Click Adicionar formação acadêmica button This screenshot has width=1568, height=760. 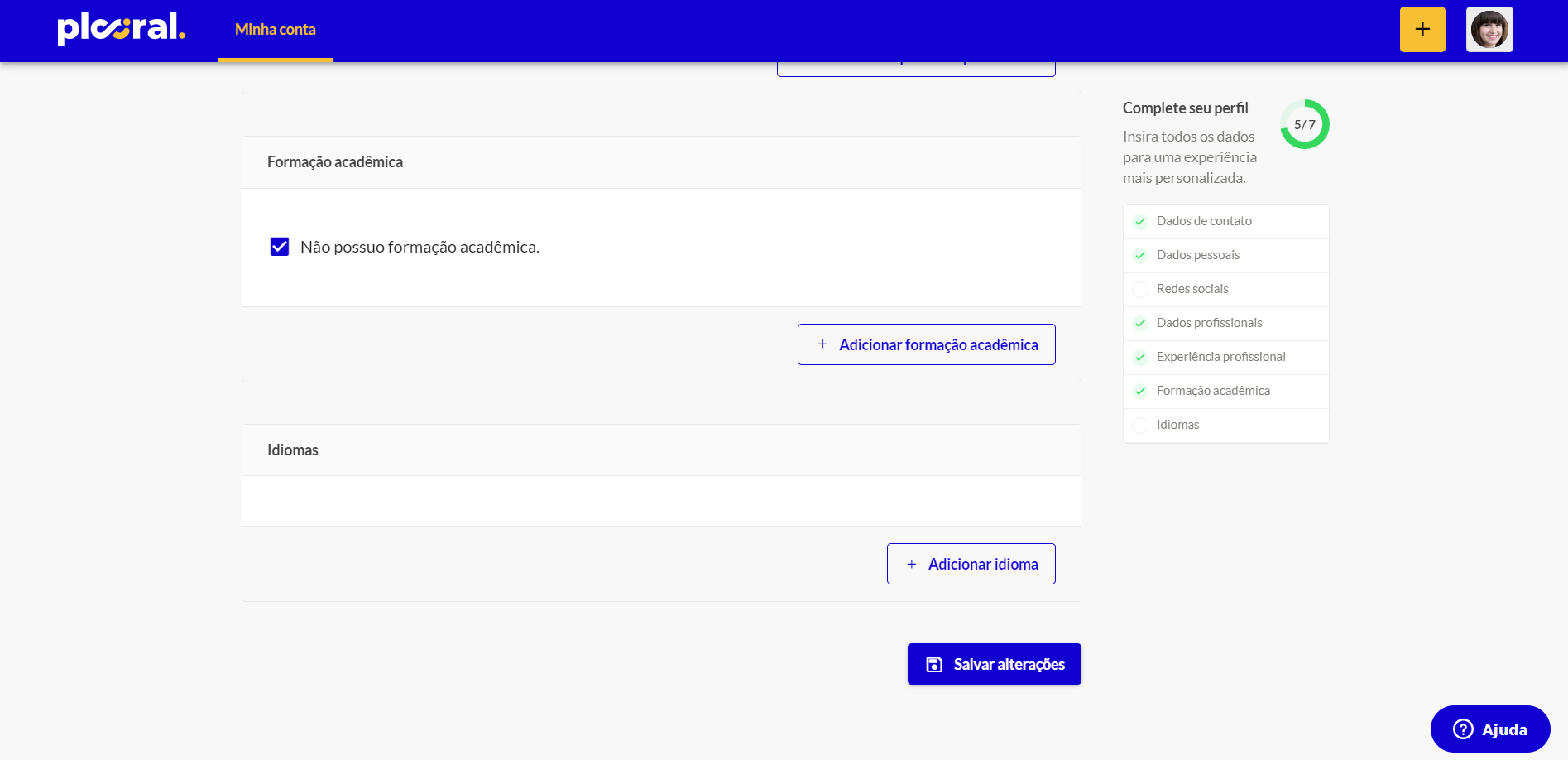926,344
